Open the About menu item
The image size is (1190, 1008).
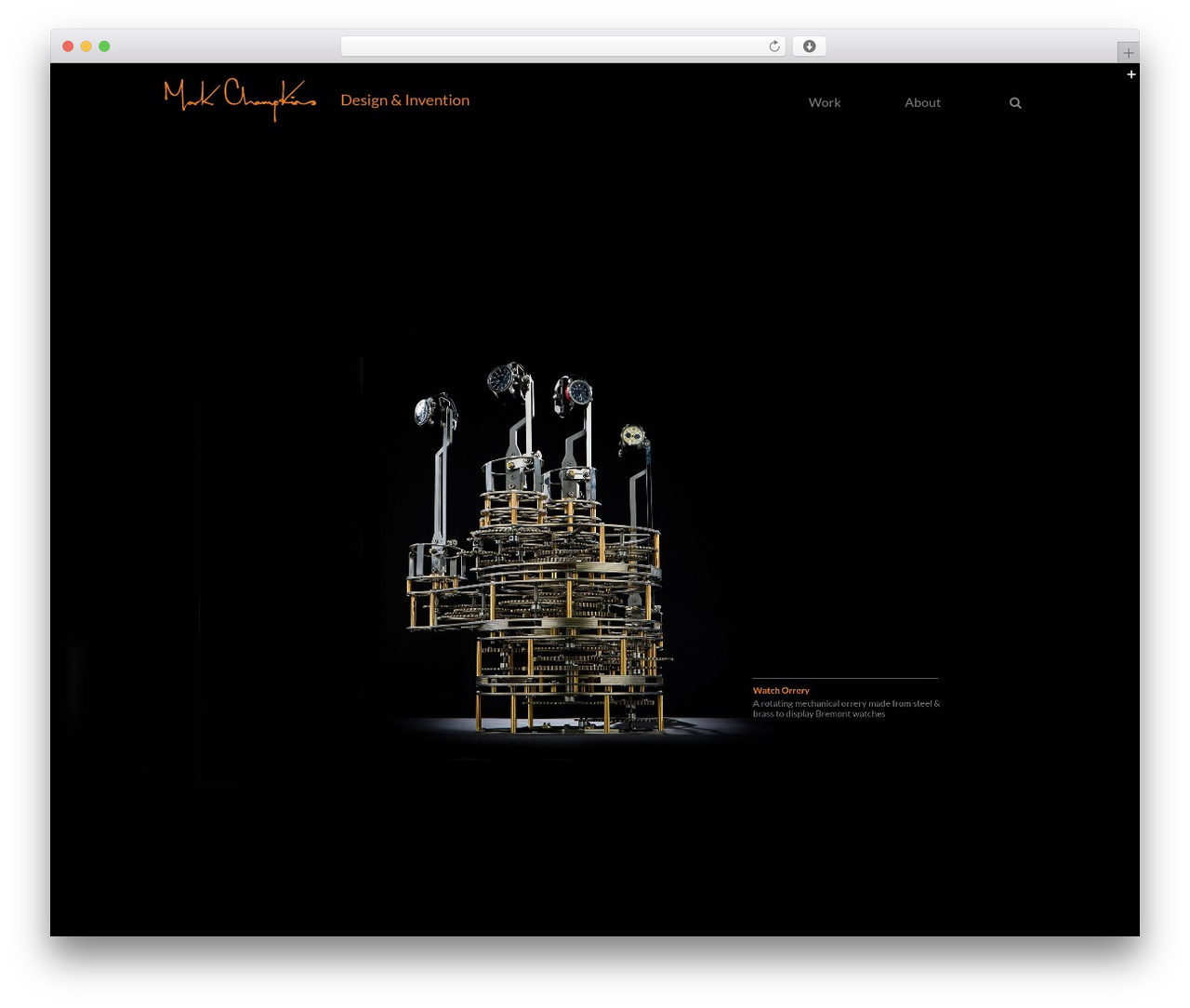(922, 102)
